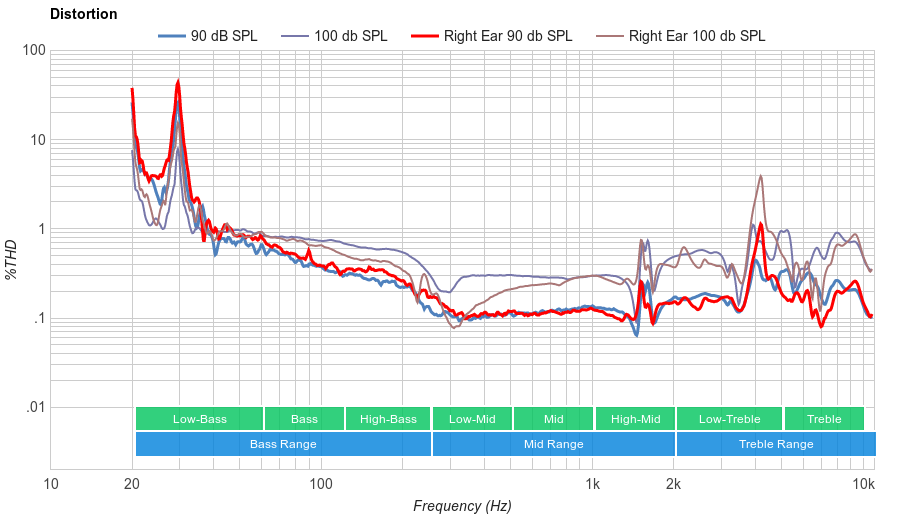900x520 pixels.
Task: Click the brown Right Ear 100 legend line
Action: click(610, 36)
